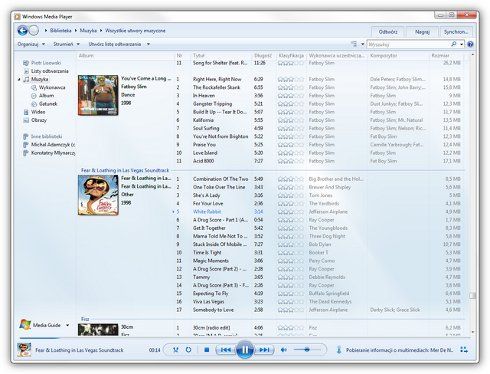Image resolution: width=490 pixels, height=374 pixels.
Task: Open Inne biblioteki in the sidebar
Action: click(x=46, y=136)
